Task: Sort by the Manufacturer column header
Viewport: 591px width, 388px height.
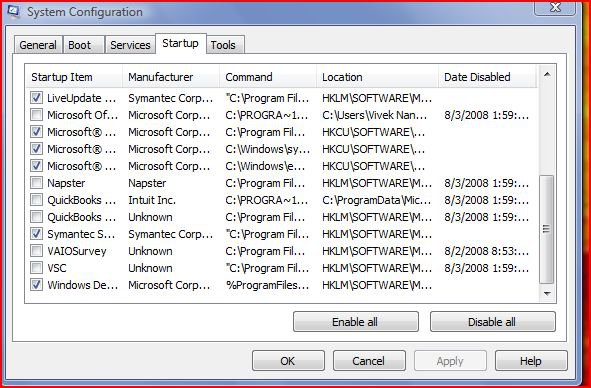Action: tap(171, 77)
